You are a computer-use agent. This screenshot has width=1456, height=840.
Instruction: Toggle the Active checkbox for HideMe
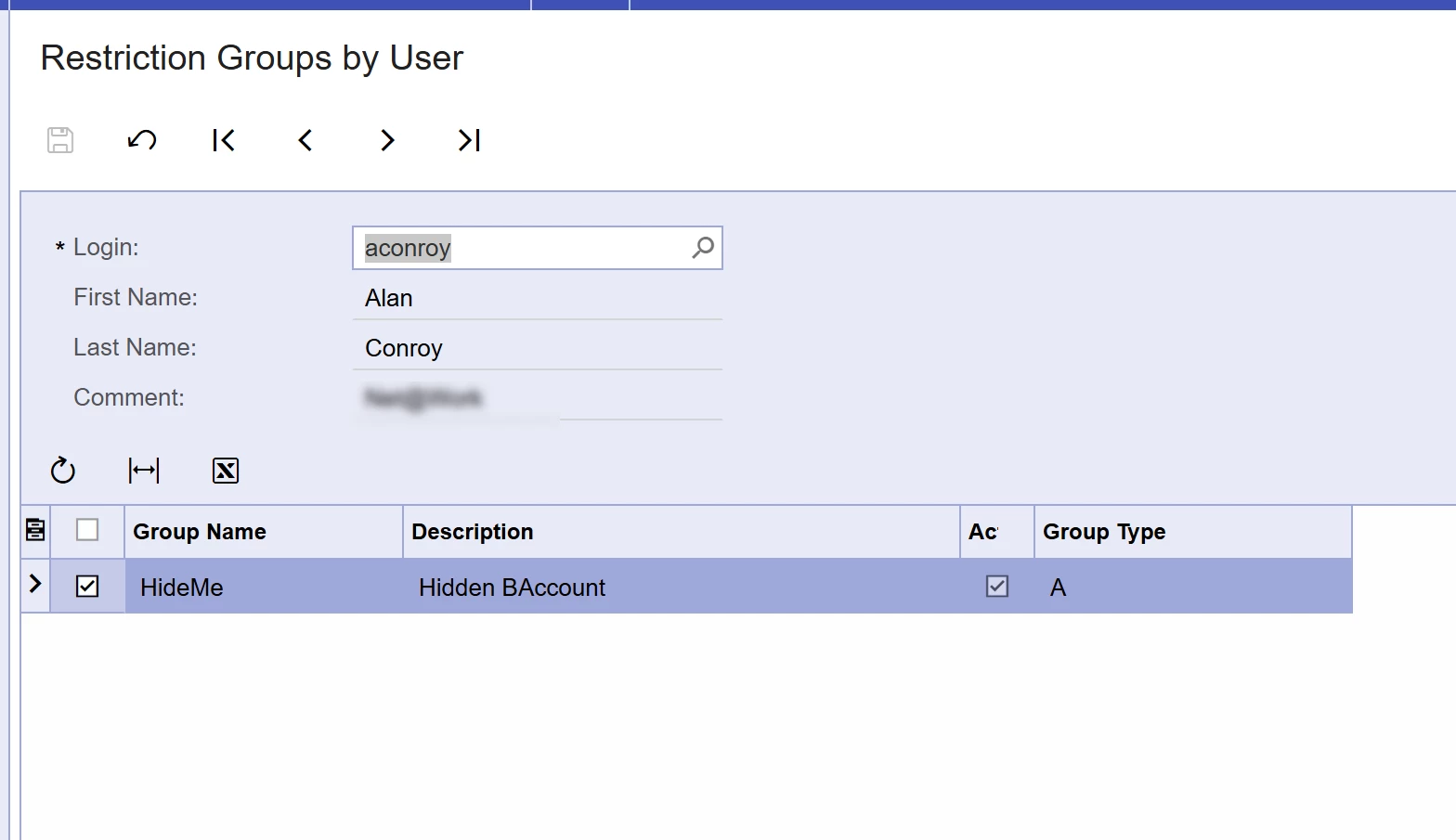point(997,587)
